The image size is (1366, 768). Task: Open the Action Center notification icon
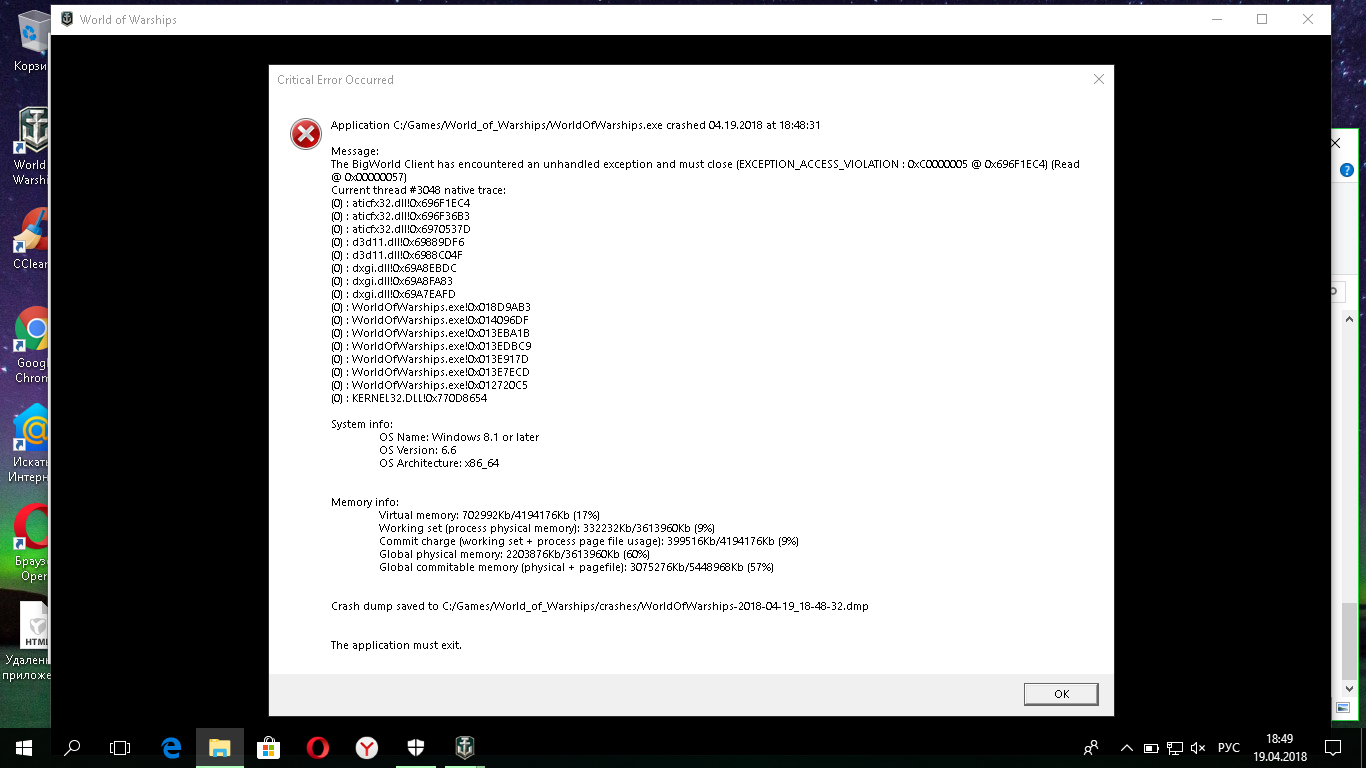click(x=1333, y=748)
